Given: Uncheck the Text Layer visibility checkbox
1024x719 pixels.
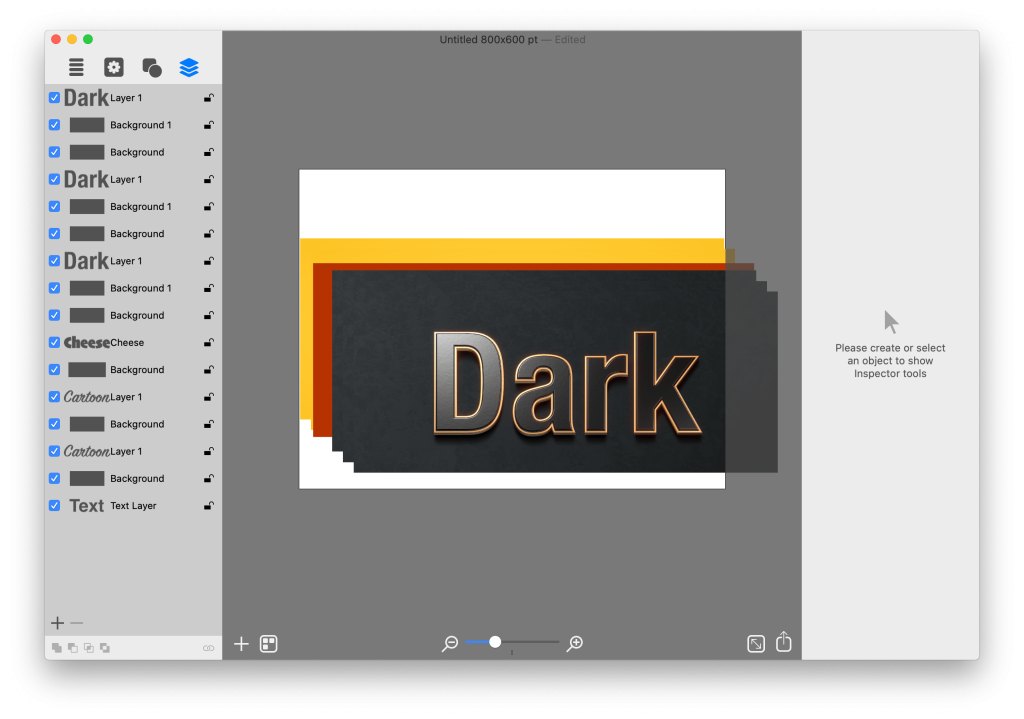Looking at the screenshot, I should [x=53, y=505].
